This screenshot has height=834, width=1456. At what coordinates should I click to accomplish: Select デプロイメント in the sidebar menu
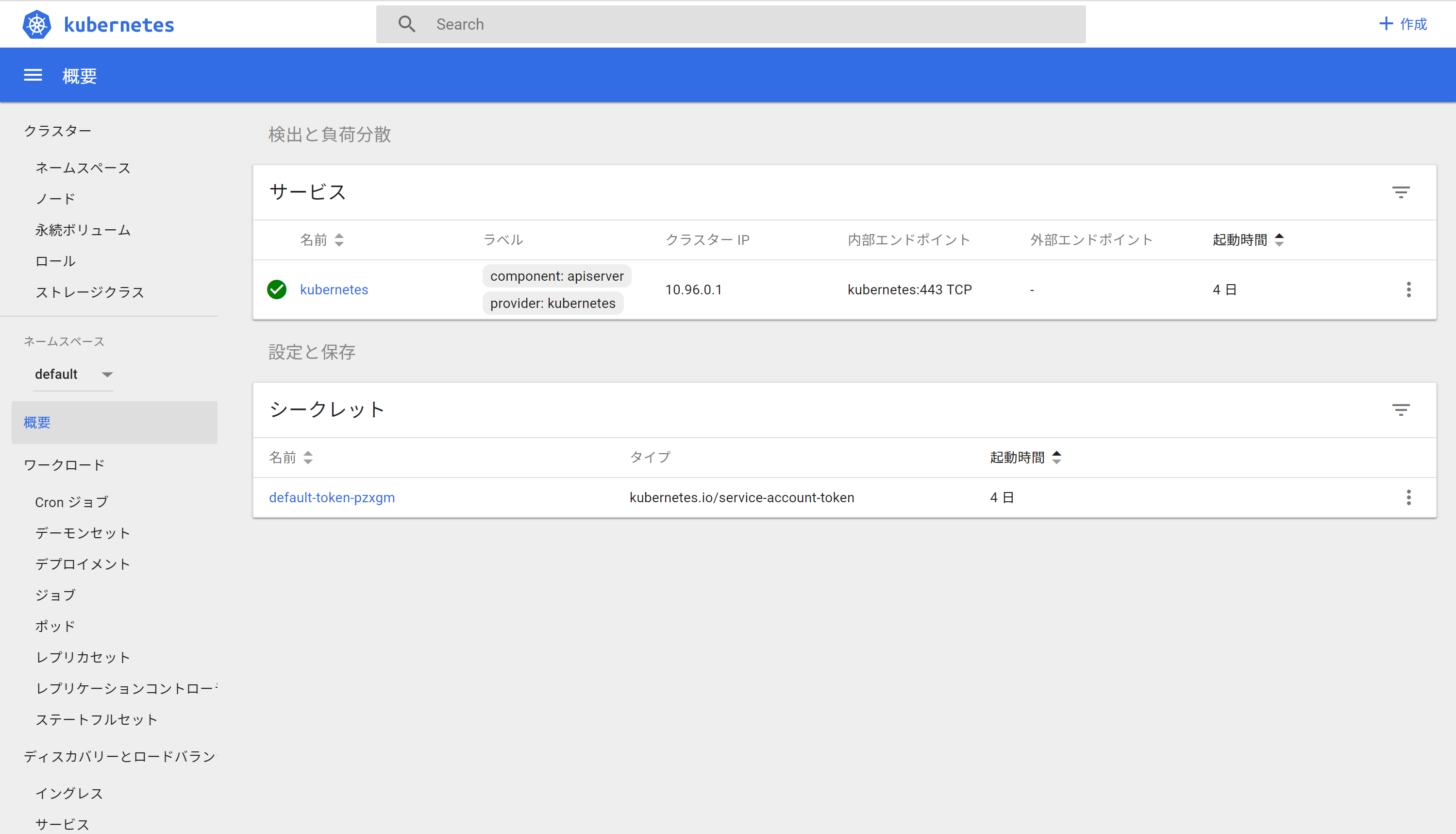click(83, 563)
